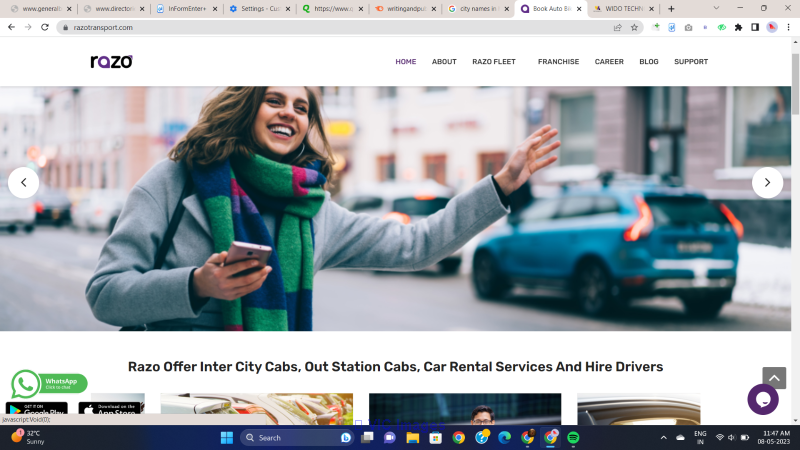Screen dimensions: 800x450
Task: Click the browser back arrow
Action: (11, 27)
